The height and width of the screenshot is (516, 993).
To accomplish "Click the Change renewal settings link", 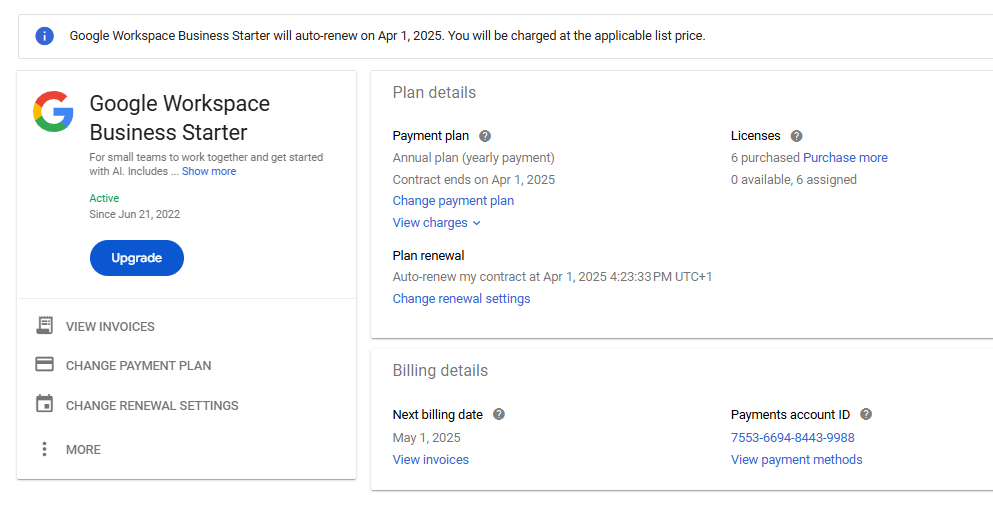I will click(462, 299).
